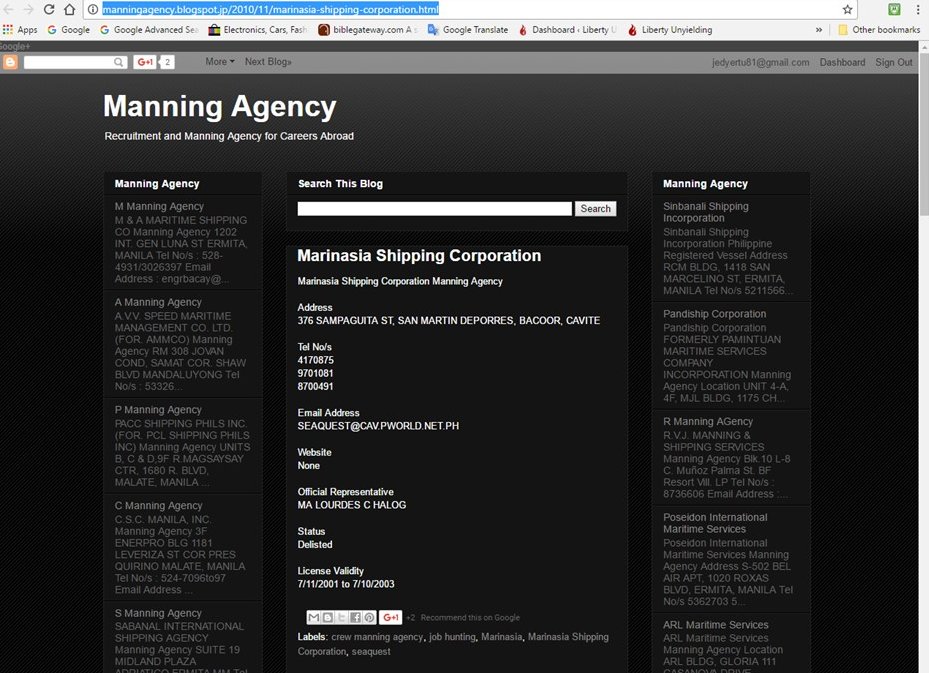This screenshot has height=673, width=929.
Task: Click the post's G+1 recommend button
Action: click(390, 617)
